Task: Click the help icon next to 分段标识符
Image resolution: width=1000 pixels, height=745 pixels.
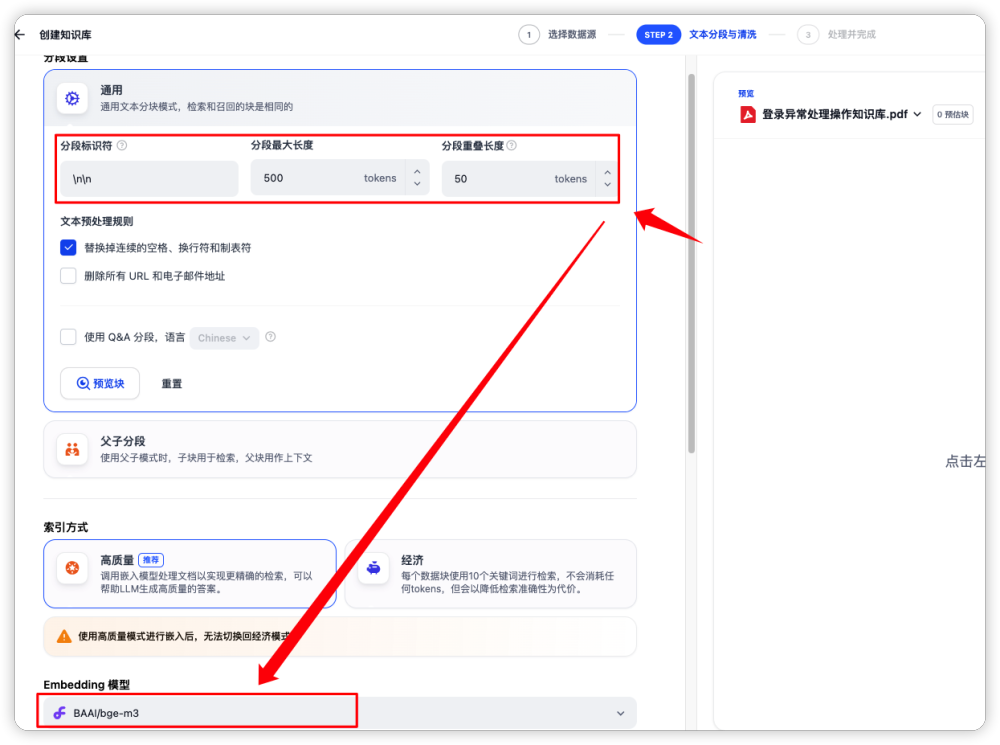Action: (x=122, y=146)
